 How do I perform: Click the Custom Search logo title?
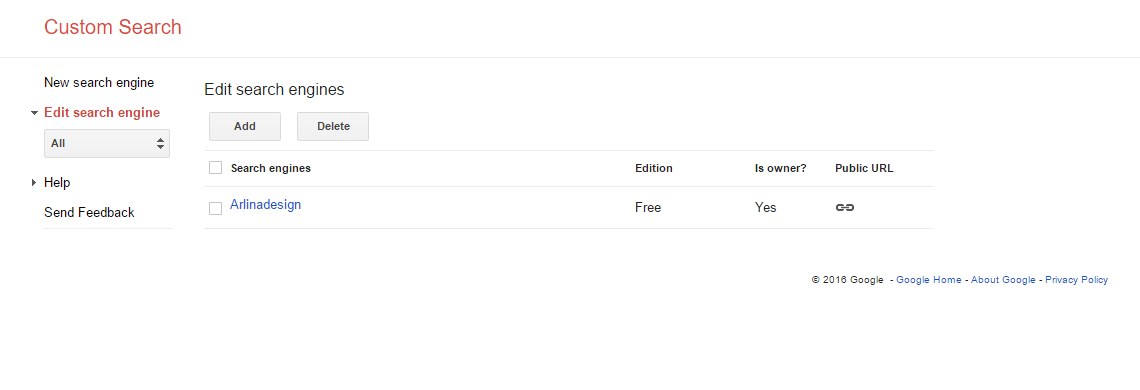(x=113, y=27)
